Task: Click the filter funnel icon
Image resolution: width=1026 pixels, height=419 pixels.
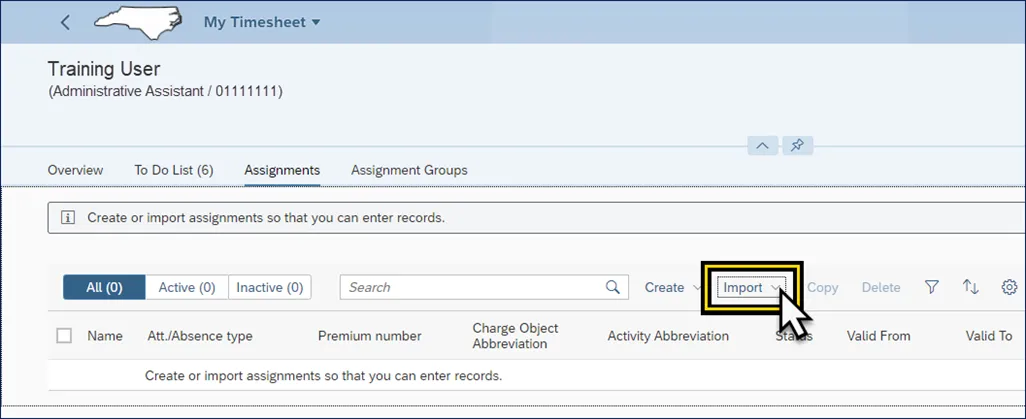Action: pos(932,288)
